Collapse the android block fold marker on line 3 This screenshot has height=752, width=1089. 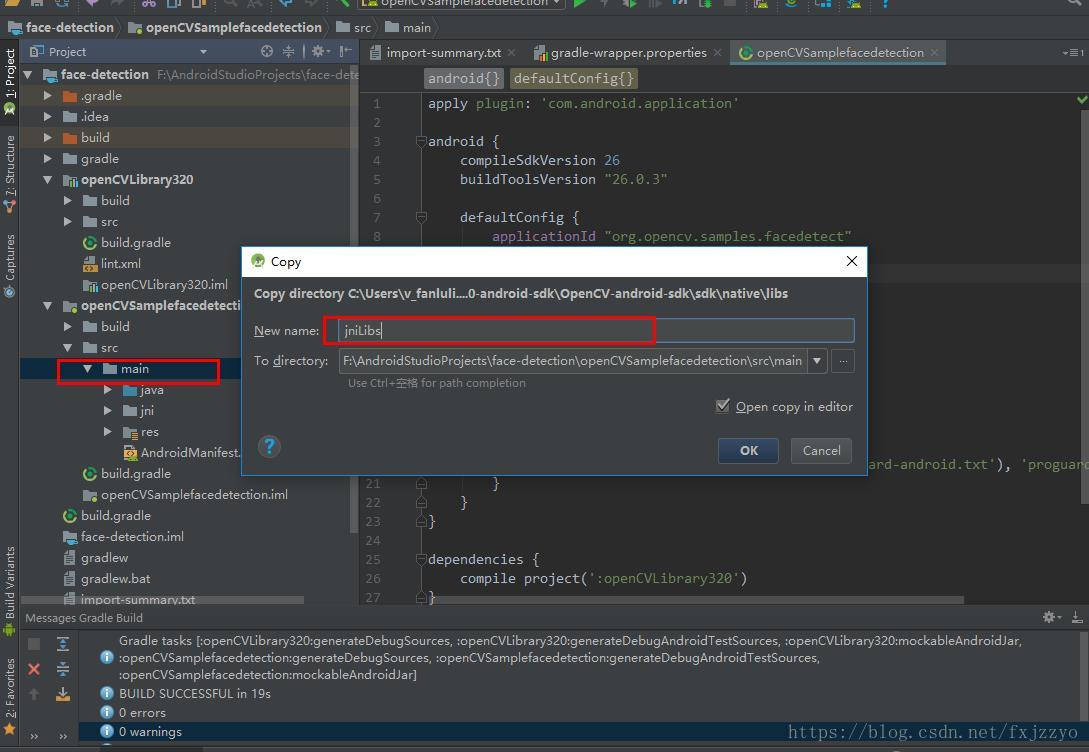tap(421, 142)
